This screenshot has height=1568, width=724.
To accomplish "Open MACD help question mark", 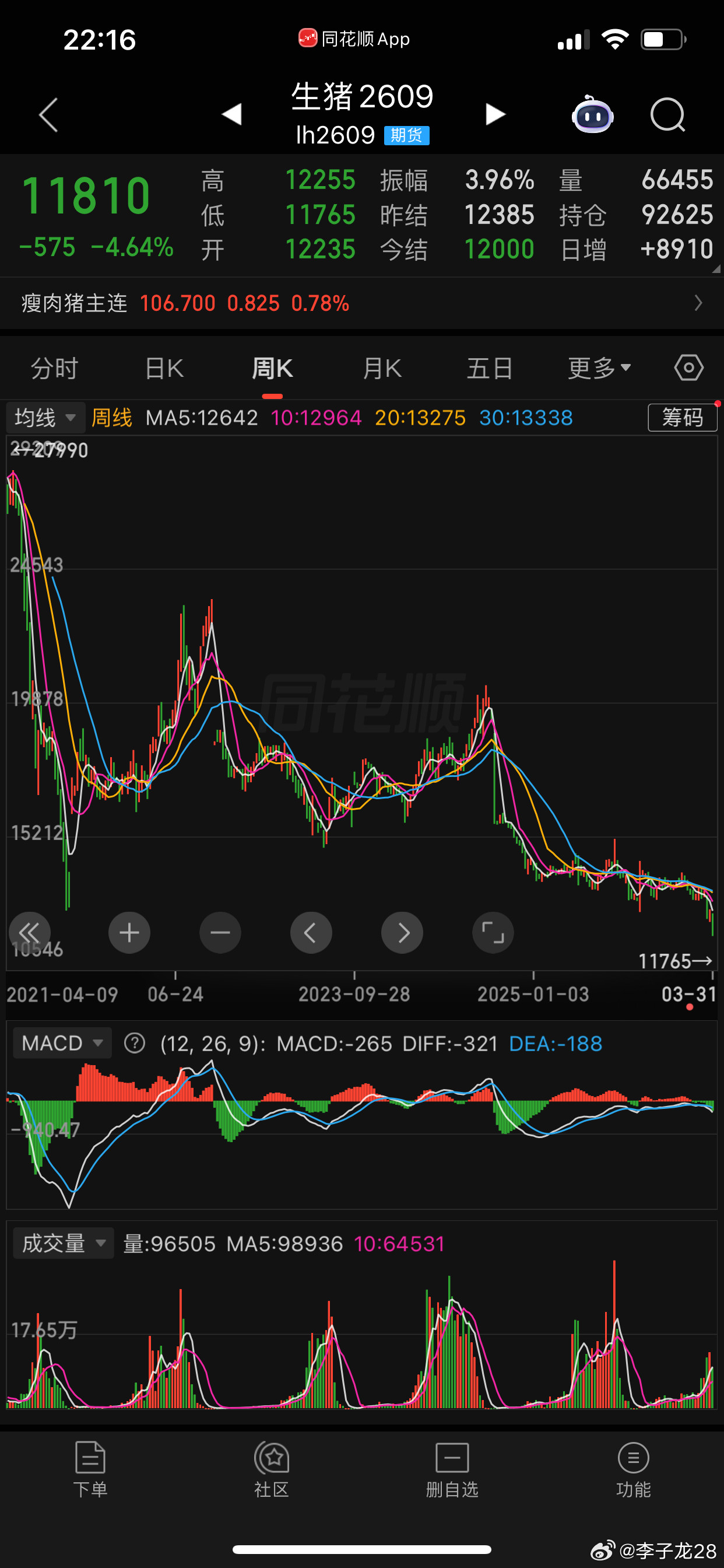I will coord(135,1044).
